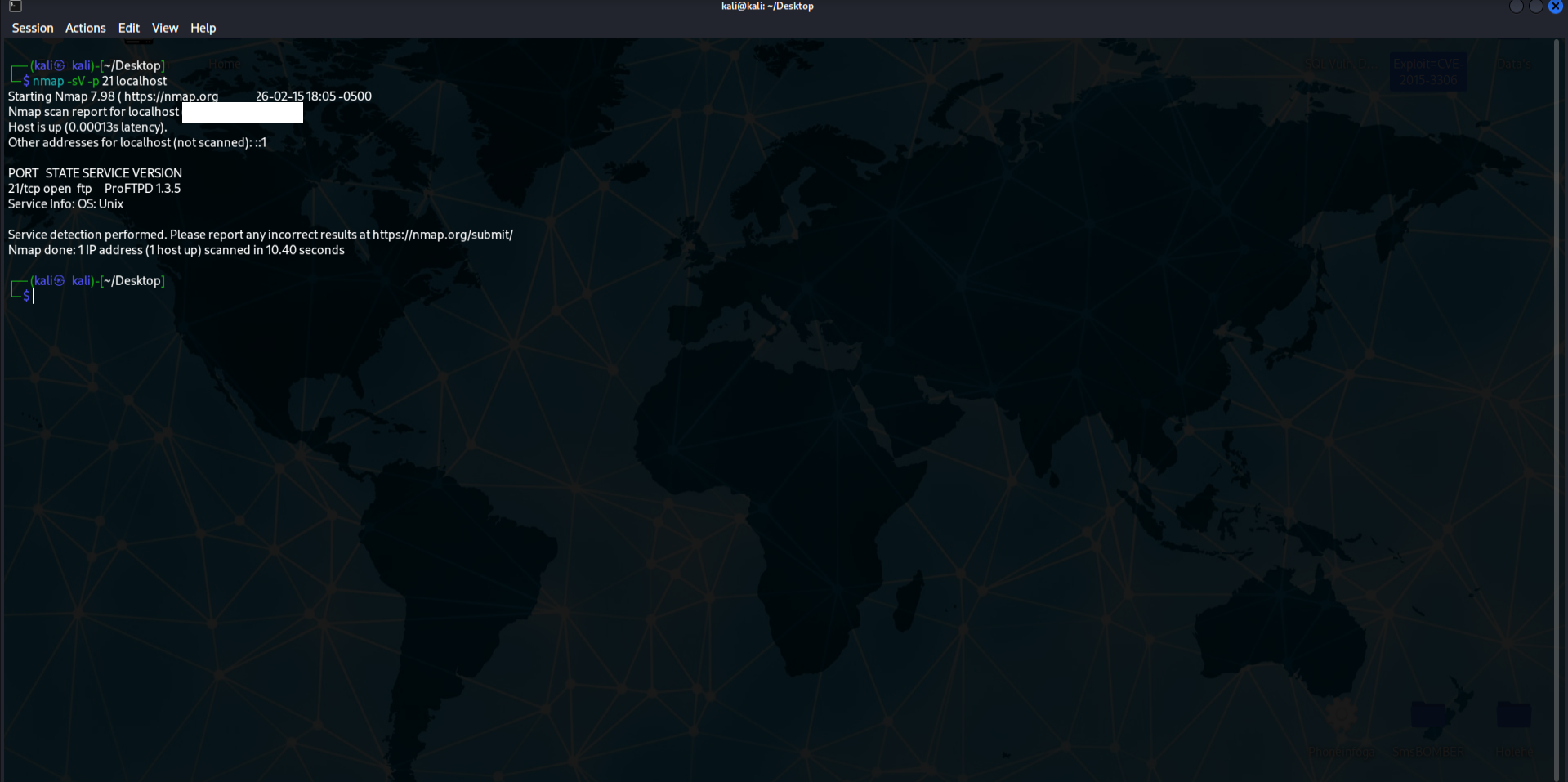Close the terminal window with the blue X

(1556, 7)
